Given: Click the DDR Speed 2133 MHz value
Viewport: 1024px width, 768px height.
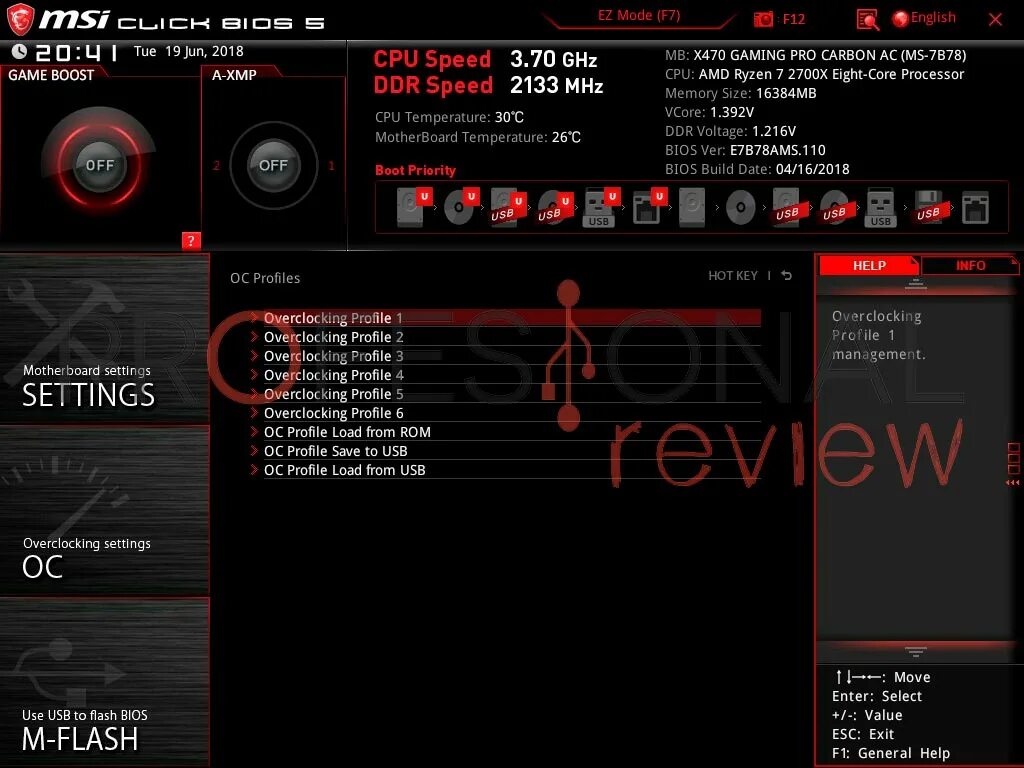Looking at the screenshot, I should coord(556,85).
